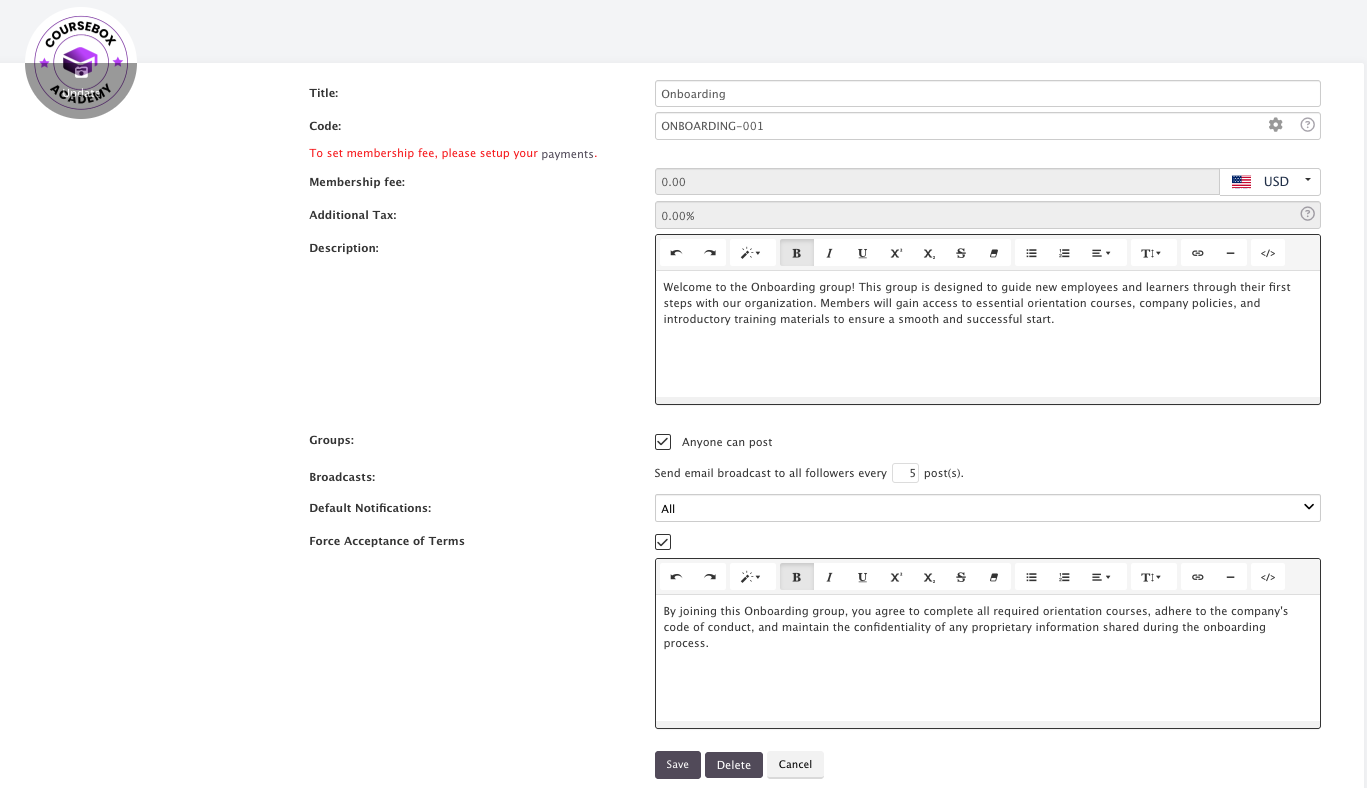Toggle bold in the Description editor

pos(796,253)
